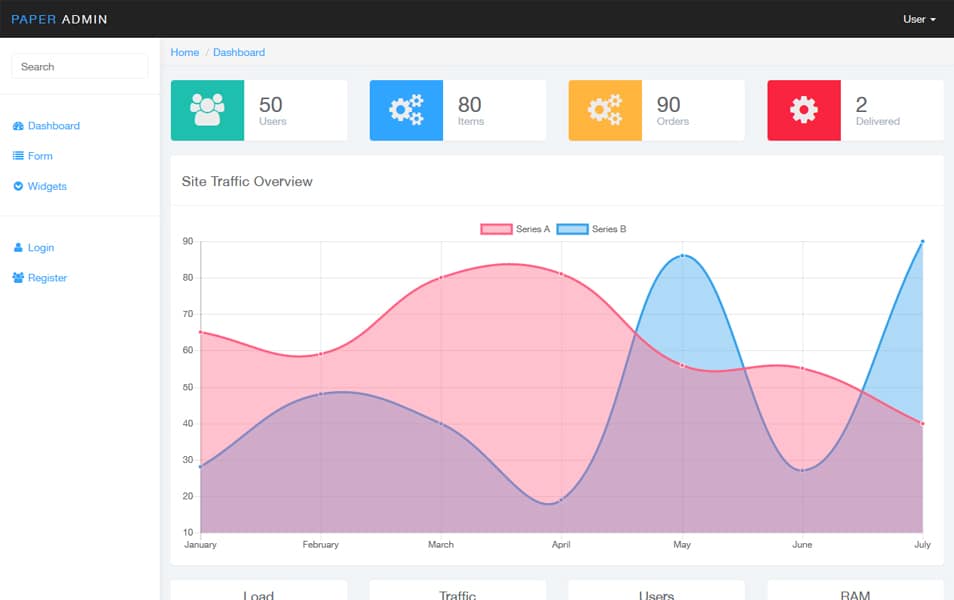Toggle Series B visibility in chart legend
The image size is (954, 600).
coord(607,229)
